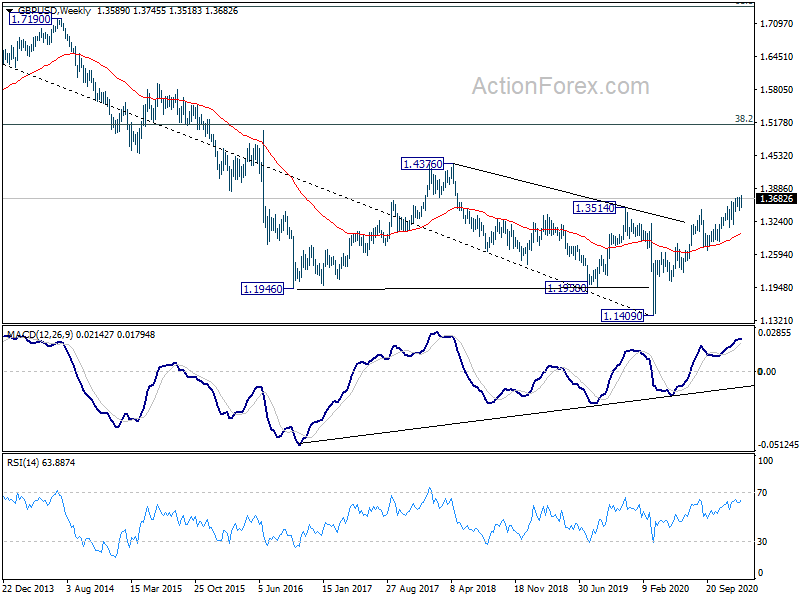Select the 1.43760 peak price label
800x600 pixels.
(424, 163)
